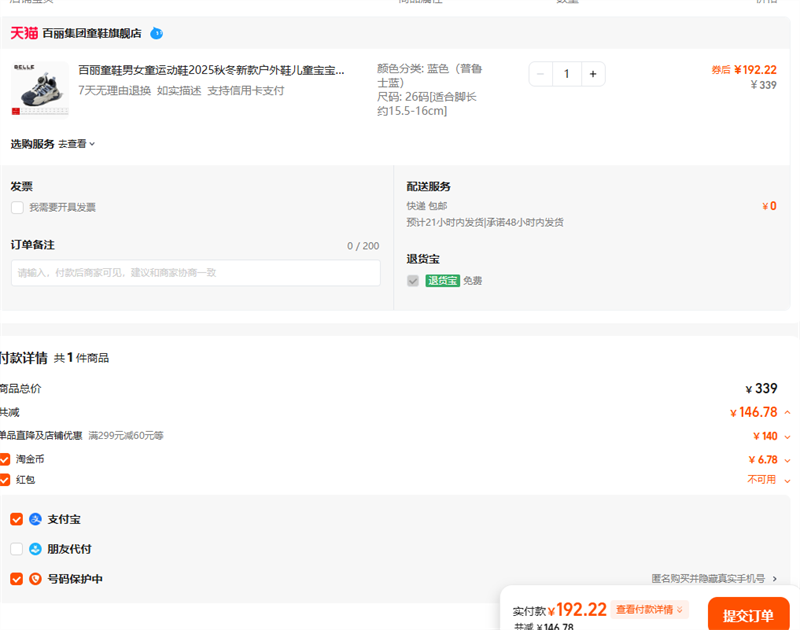This screenshot has width=800, height=630.
Task: Expand the 红包 不可用 chevron
Action: click(x=787, y=480)
